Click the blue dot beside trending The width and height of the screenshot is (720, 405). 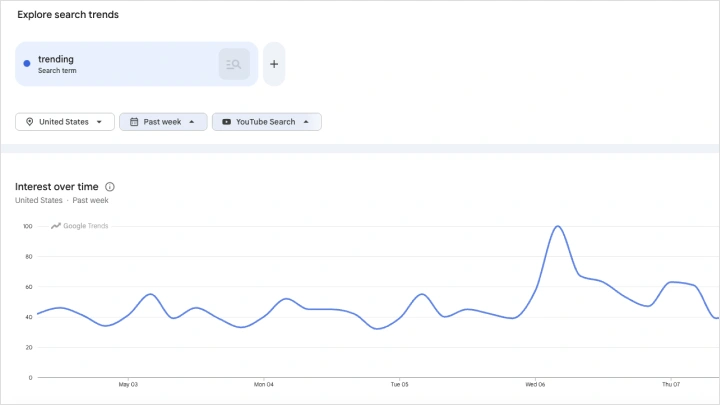tap(27, 63)
